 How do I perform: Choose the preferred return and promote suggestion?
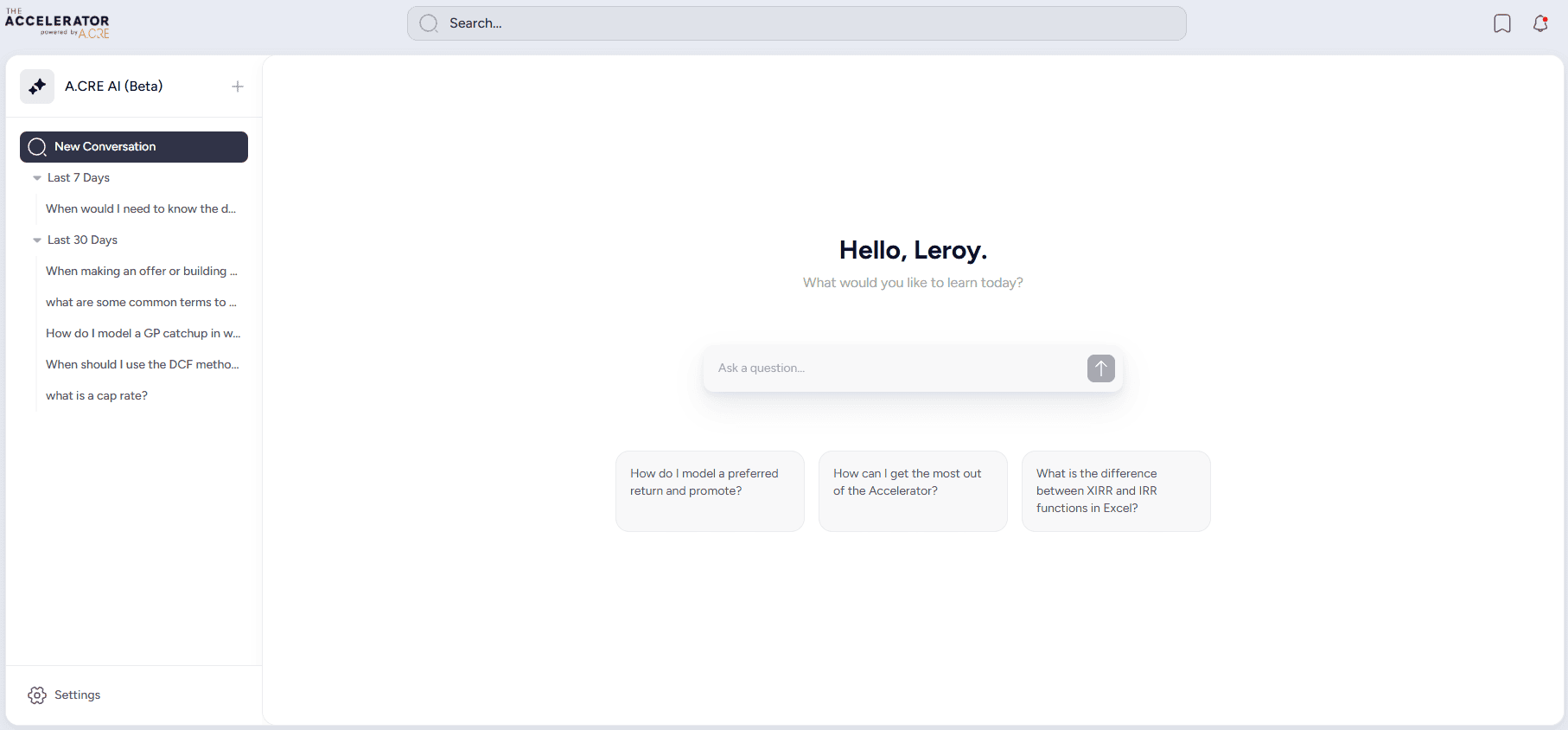pyautogui.click(x=710, y=490)
